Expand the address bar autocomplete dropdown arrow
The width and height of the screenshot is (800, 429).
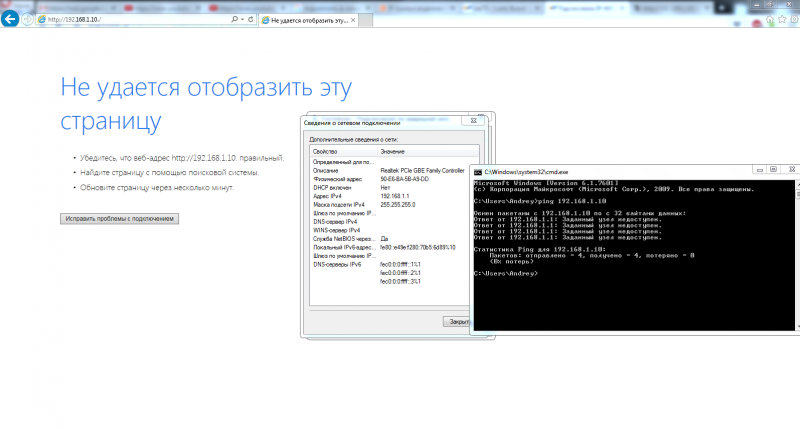[x=241, y=19]
